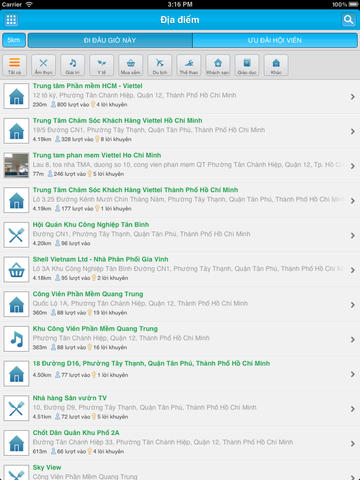The image size is (360, 480).
Task: Select the Y tế category filter
Action: click(x=102, y=65)
